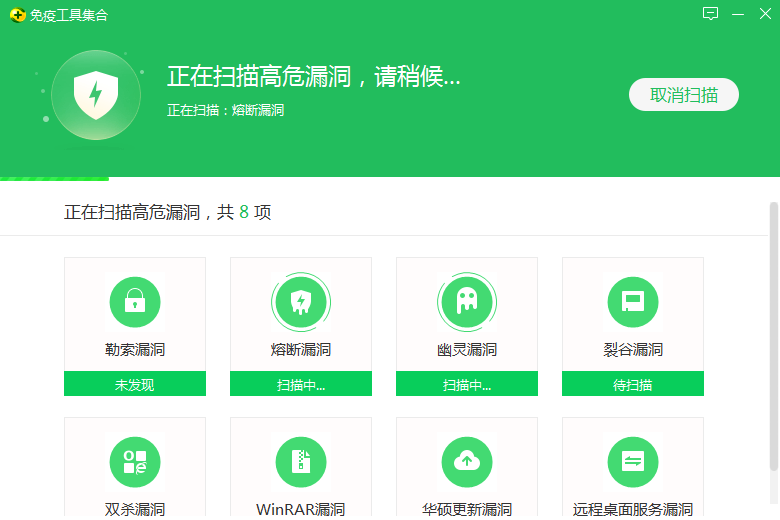This screenshot has height=520, width=780.
Task: Click the remote desktop service vulnerability icon
Action: (x=633, y=462)
